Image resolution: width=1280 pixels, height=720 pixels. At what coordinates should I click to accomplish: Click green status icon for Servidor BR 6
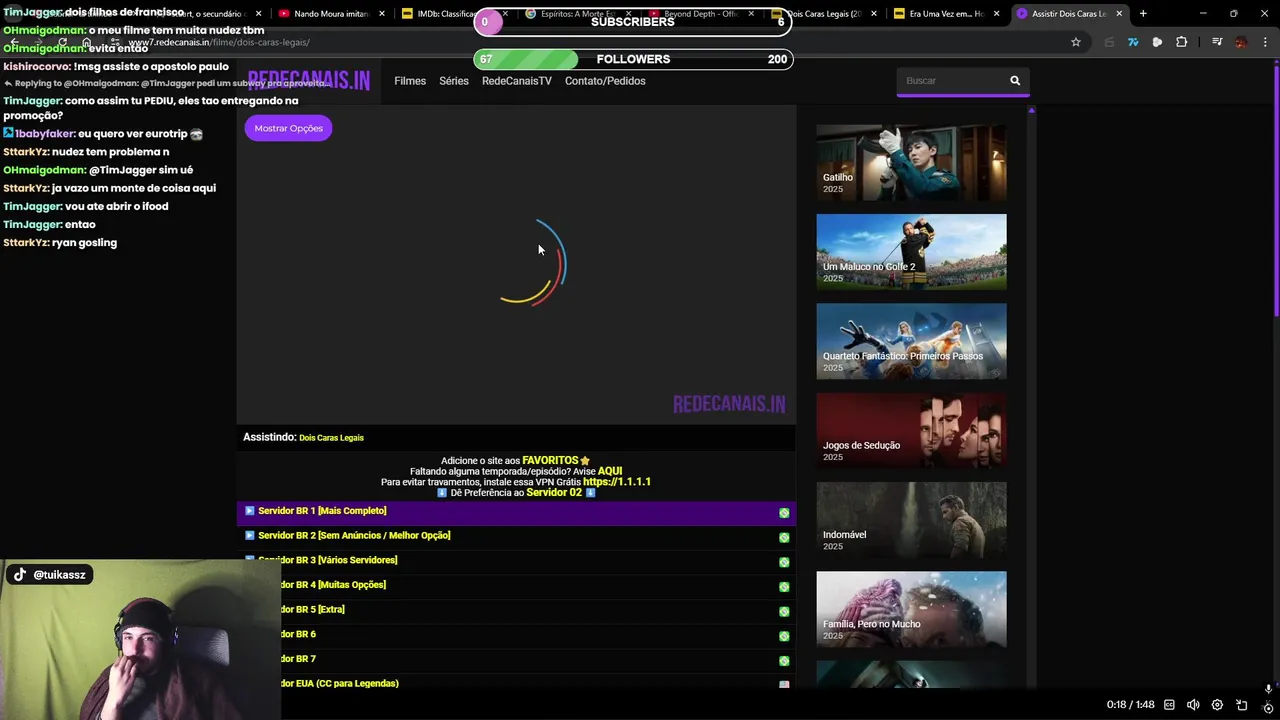(x=784, y=636)
